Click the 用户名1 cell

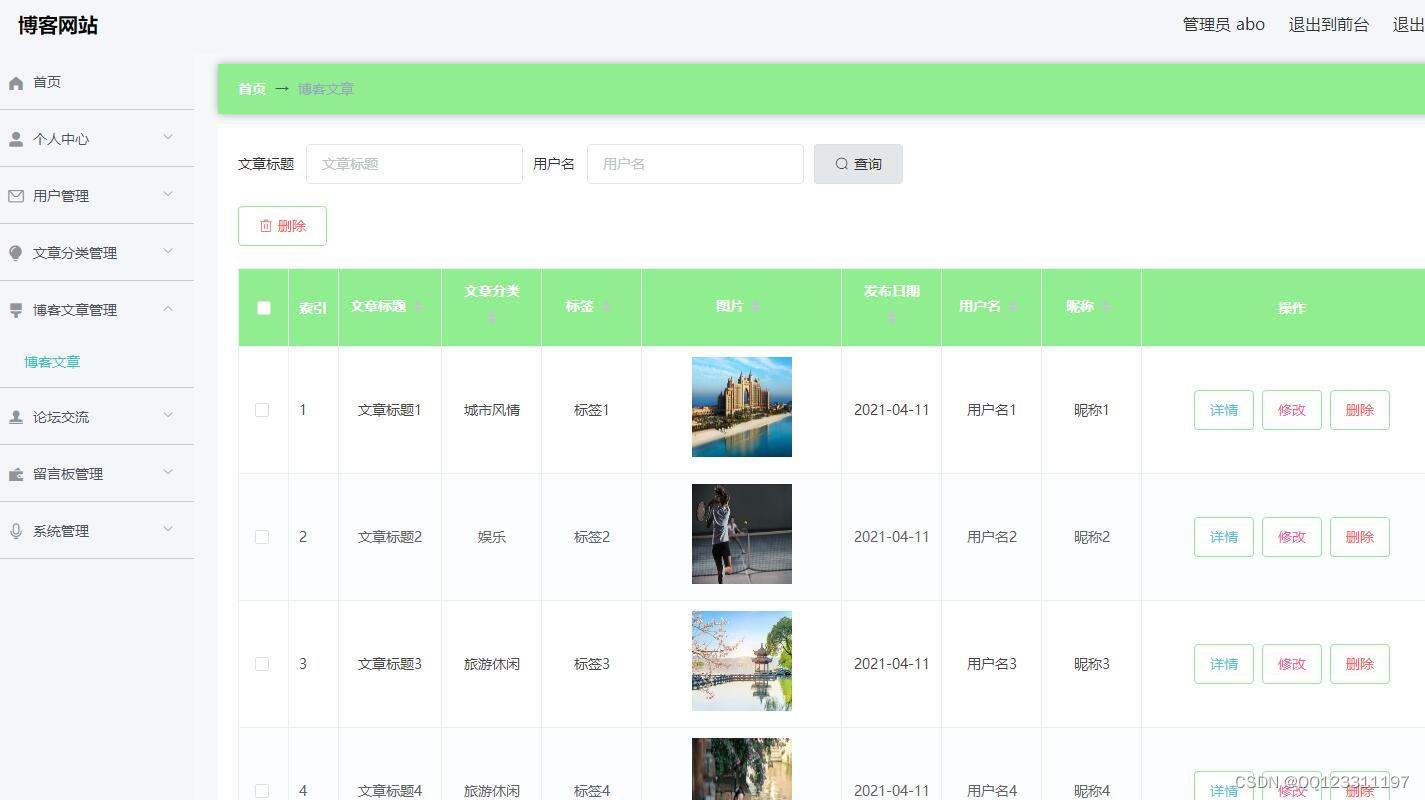992,410
